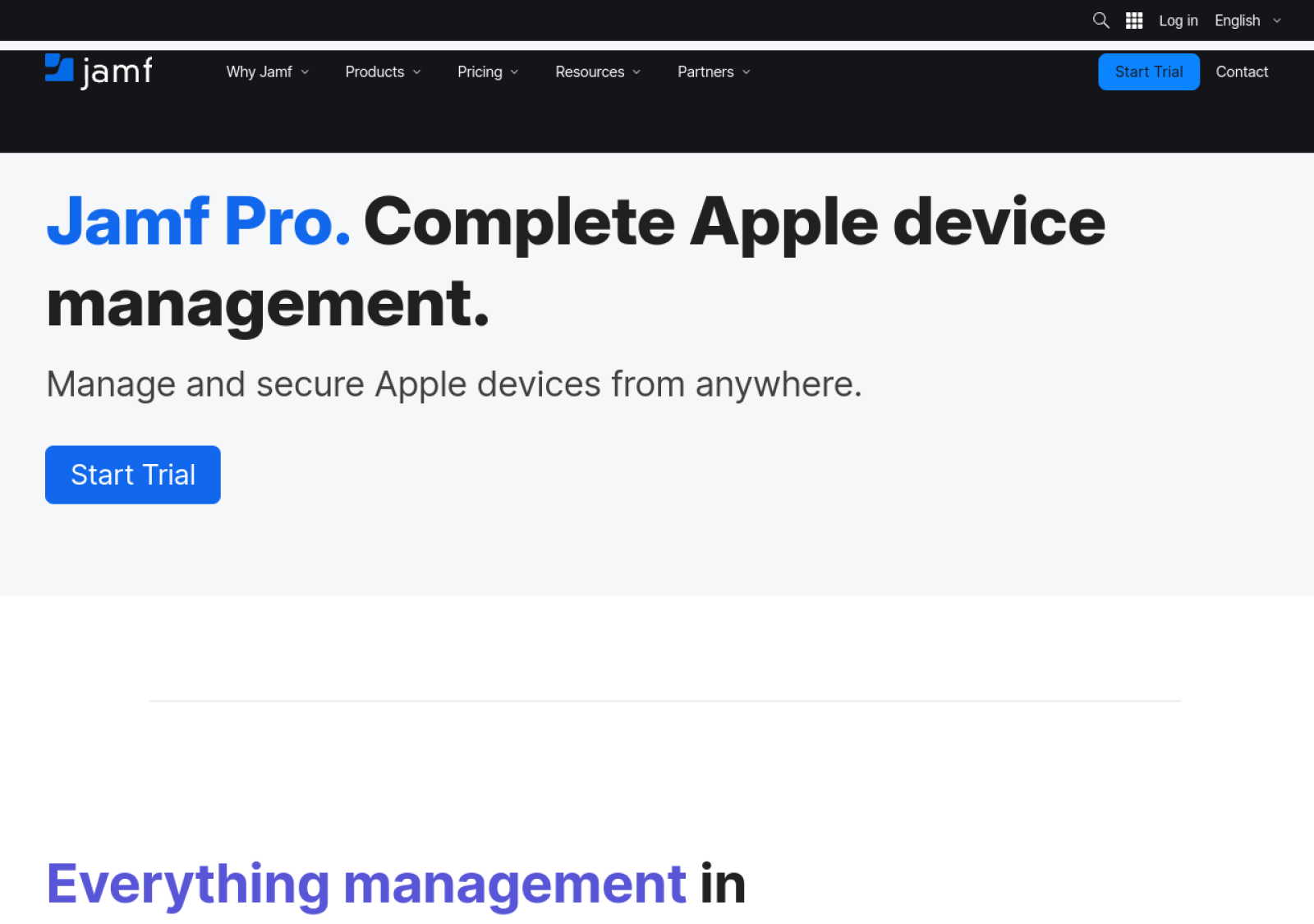This screenshot has height=924, width=1314.
Task: Click the Jamf logo
Action: coord(99,71)
